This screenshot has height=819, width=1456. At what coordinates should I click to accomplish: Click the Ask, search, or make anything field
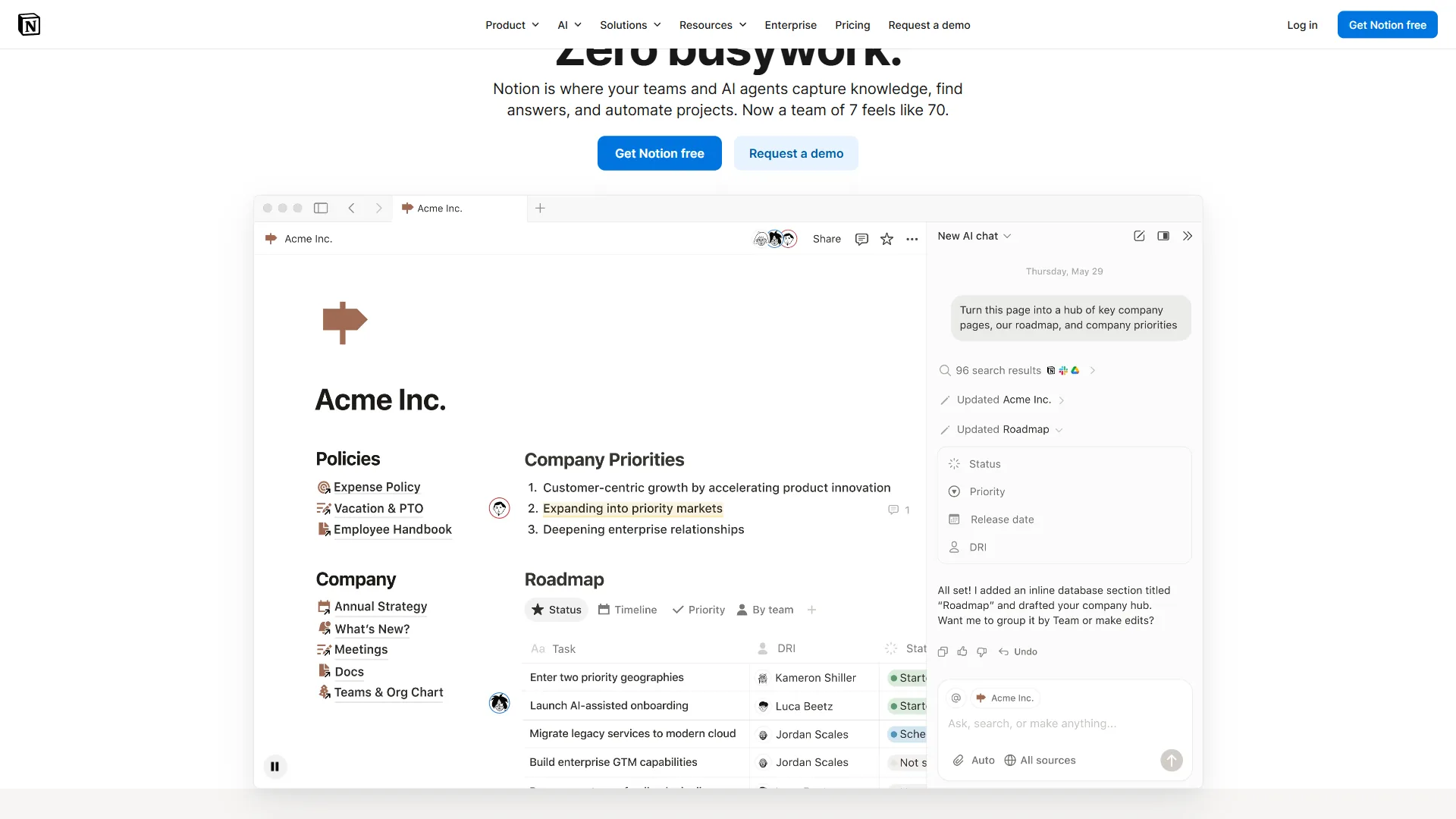(x=1032, y=723)
